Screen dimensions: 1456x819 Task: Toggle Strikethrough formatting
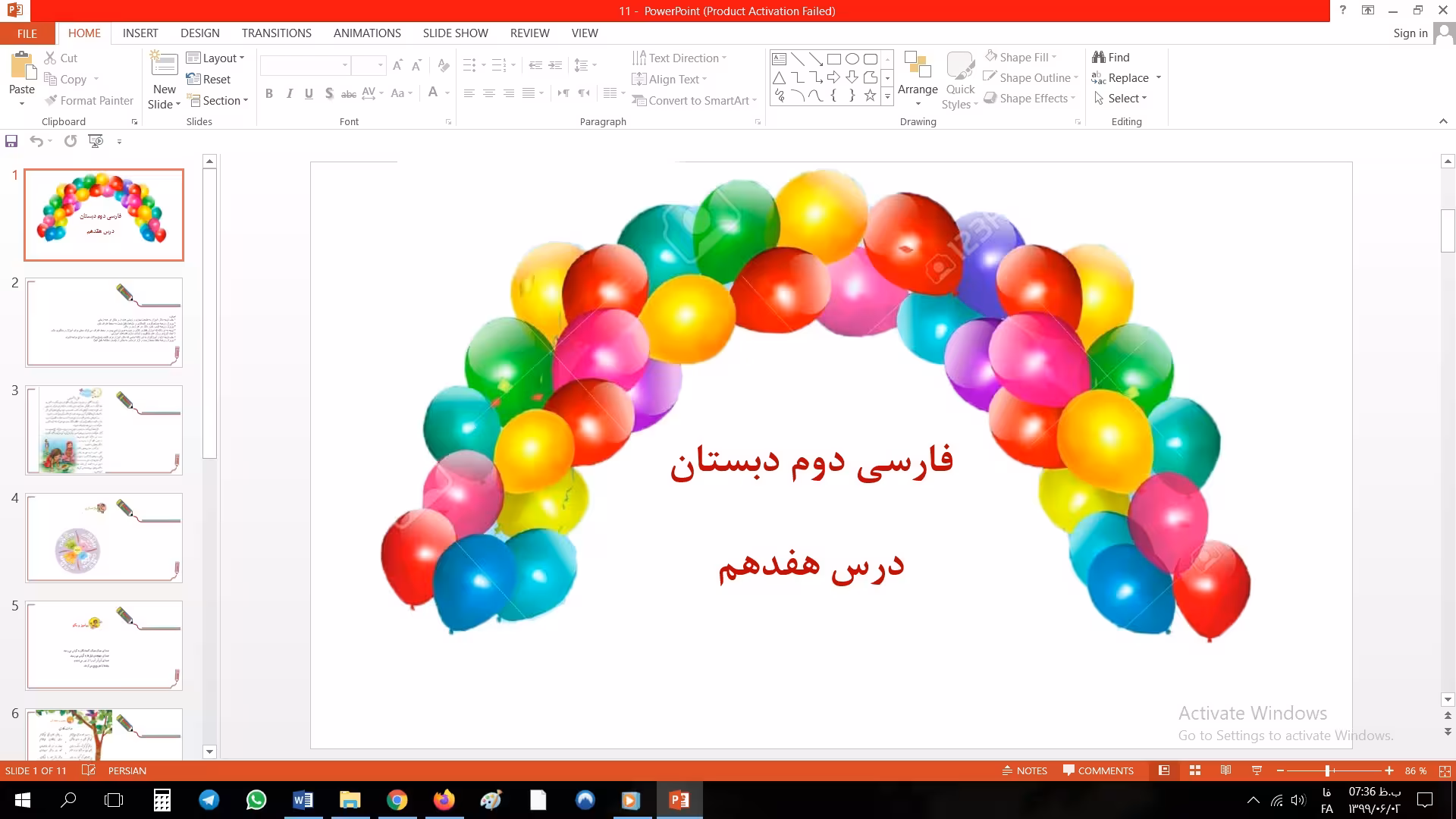[349, 93]
